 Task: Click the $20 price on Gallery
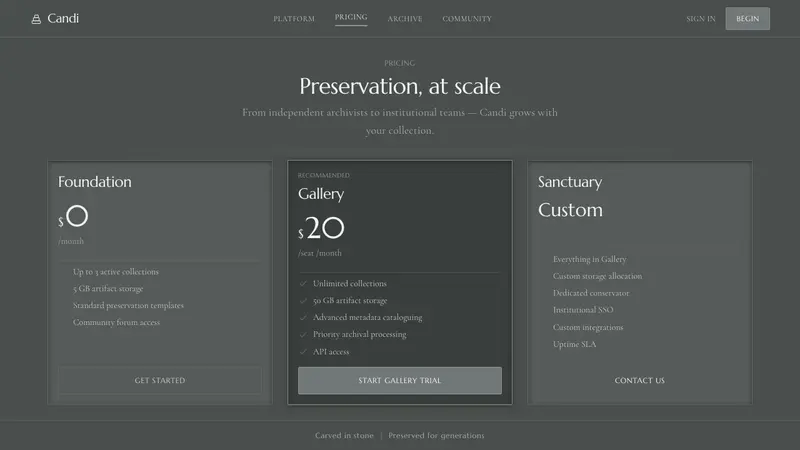click(x=321, y=228)
